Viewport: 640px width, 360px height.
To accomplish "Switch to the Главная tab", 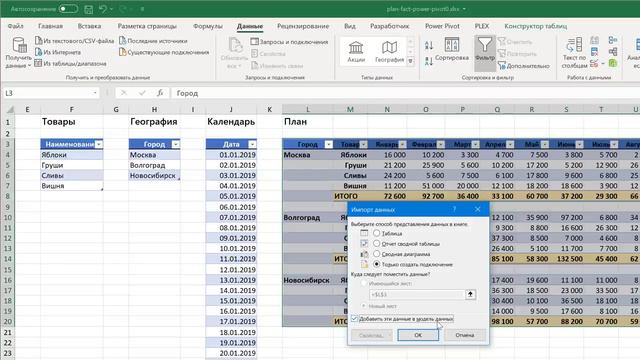I will 50,26.
